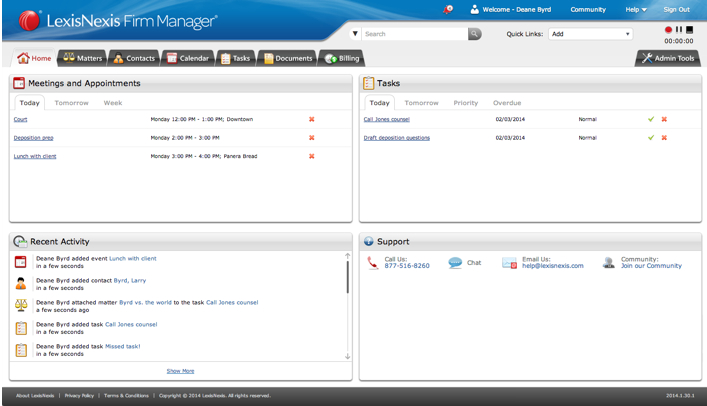Show Tomorrow's meetings and appointments
Image resolution: width=707 pixels, height=406 pixels.
point(72,103)
